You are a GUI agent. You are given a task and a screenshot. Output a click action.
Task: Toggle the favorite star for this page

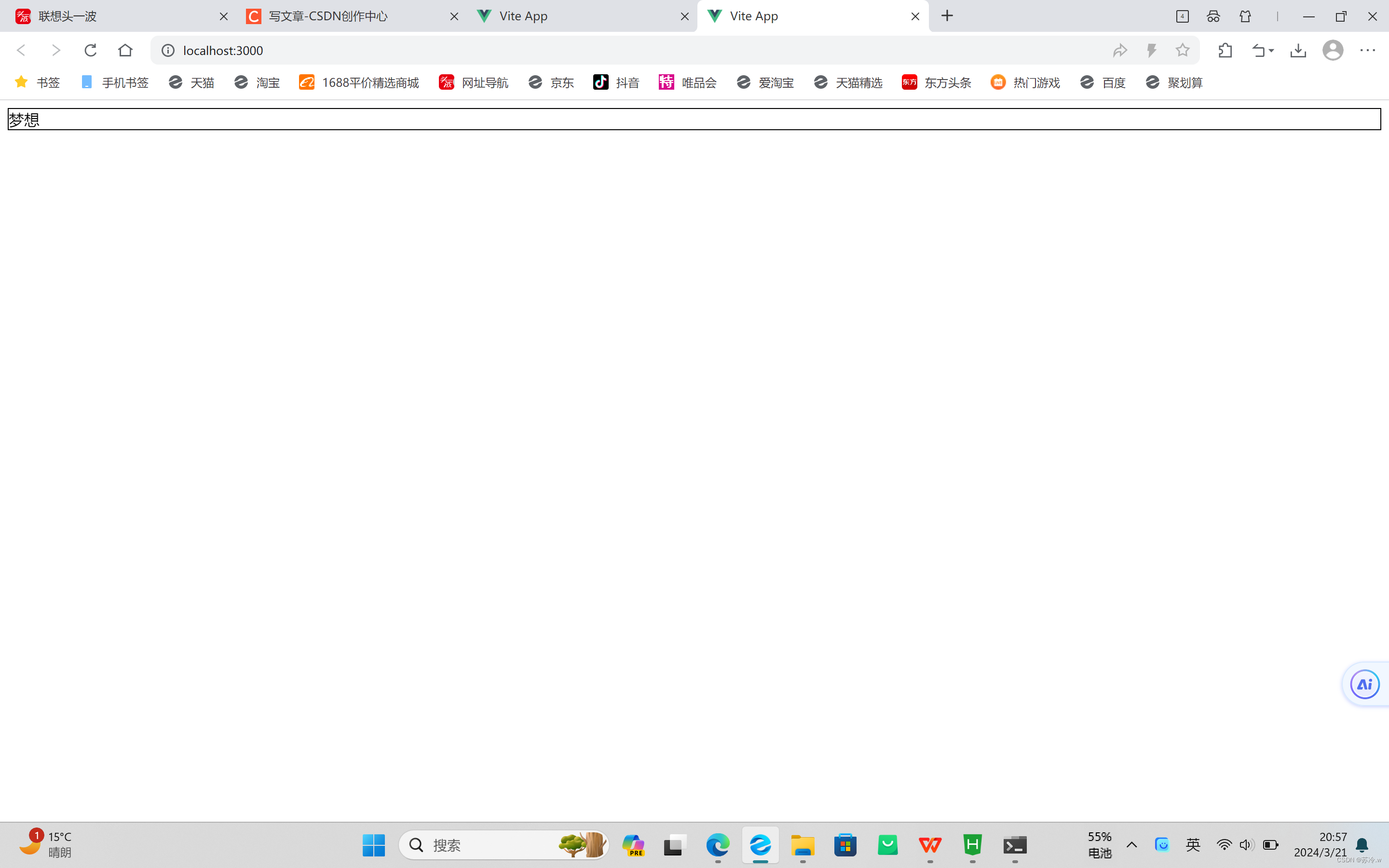[x=1183, y=50]
